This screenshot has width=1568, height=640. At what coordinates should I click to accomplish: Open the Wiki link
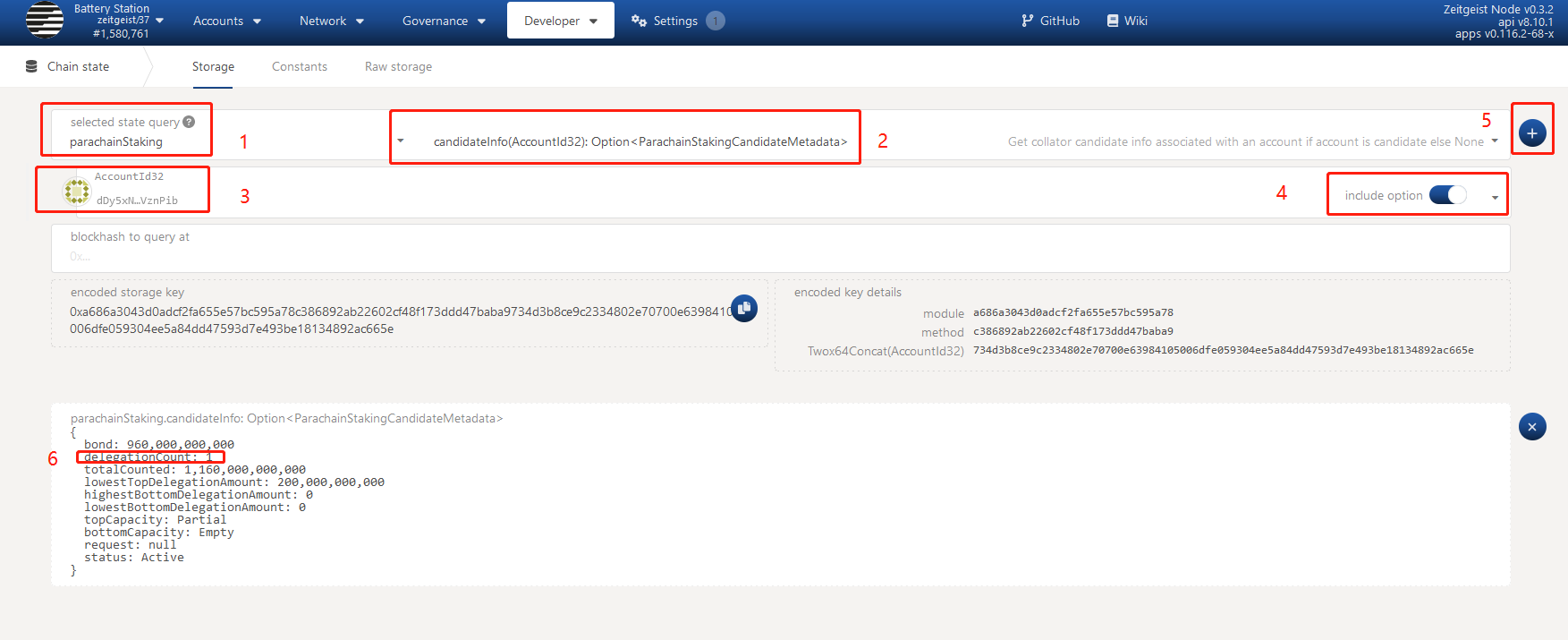tap(1127, 21)
